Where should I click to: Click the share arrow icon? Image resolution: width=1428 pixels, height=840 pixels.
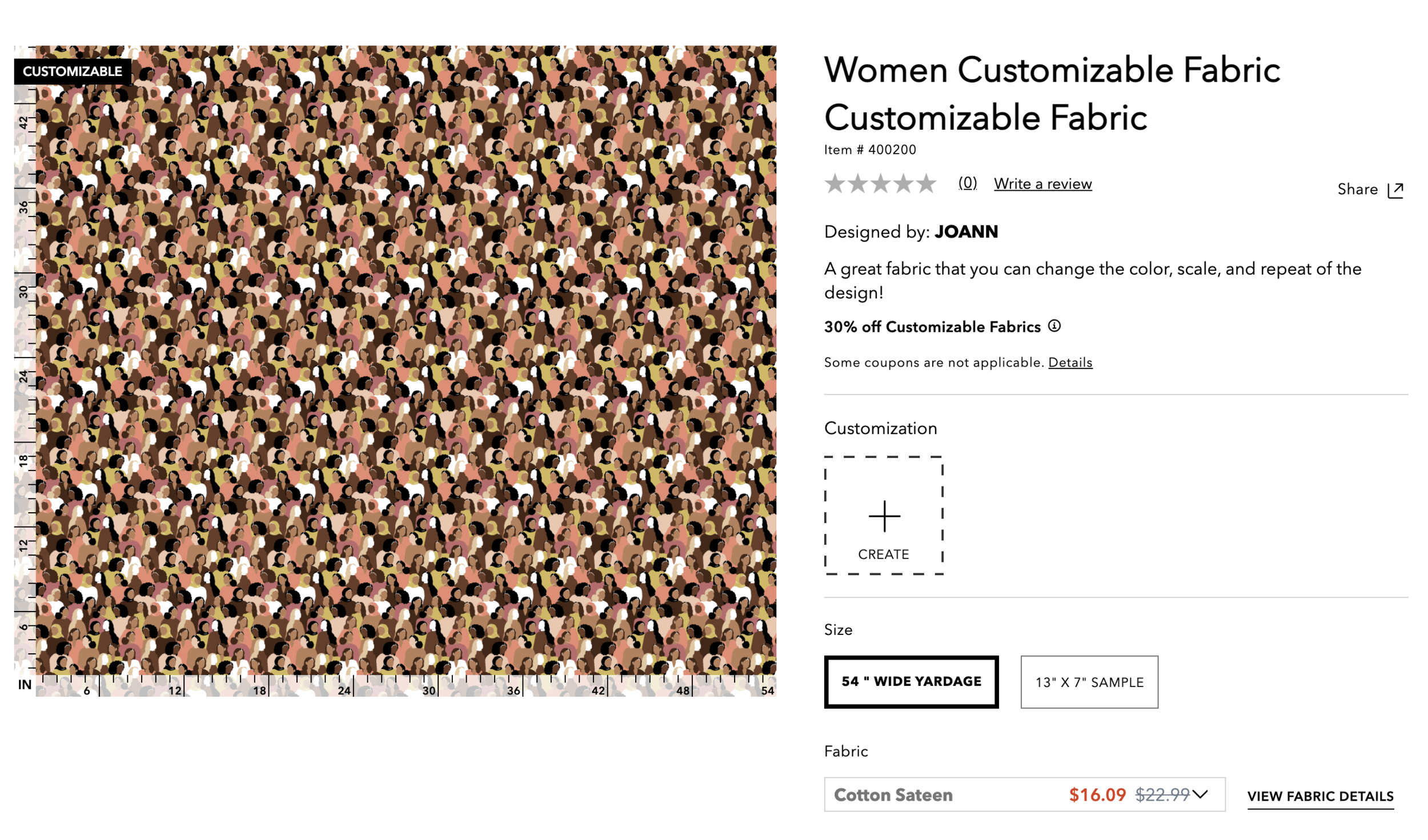(x=1395, y=190)
